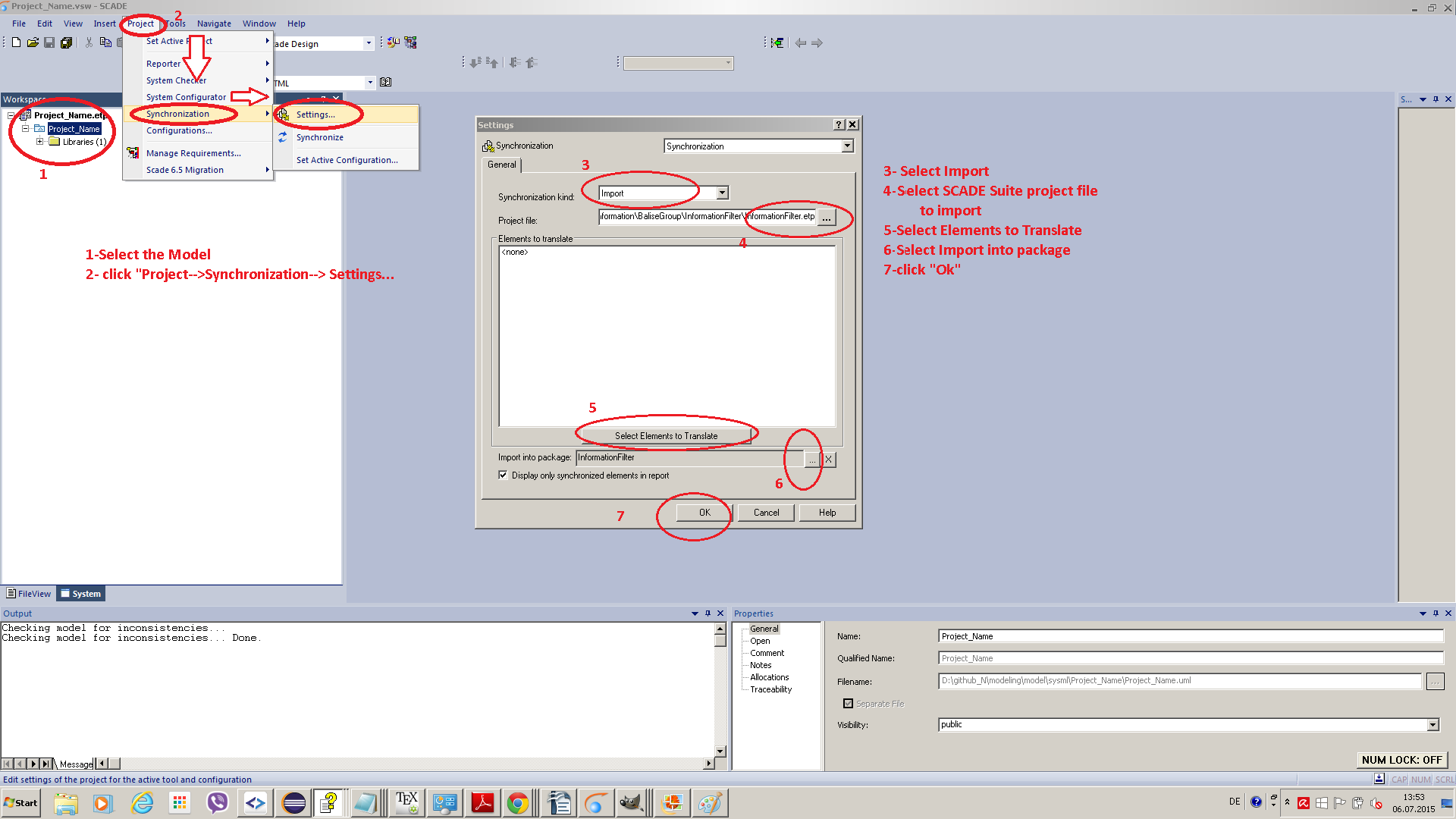
Task: Click the navigate back arrow icon
Action: pyautogui.click(x=800, y=43)
